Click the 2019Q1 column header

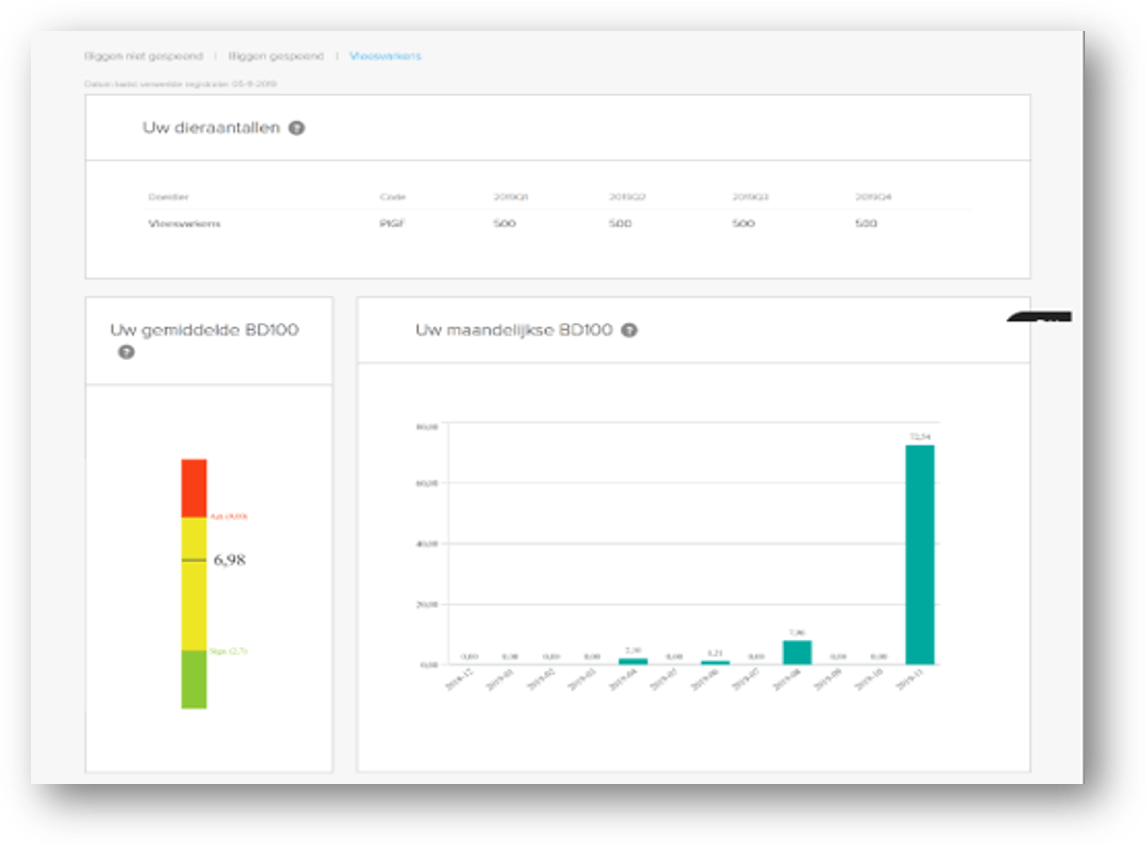point(510,197)
